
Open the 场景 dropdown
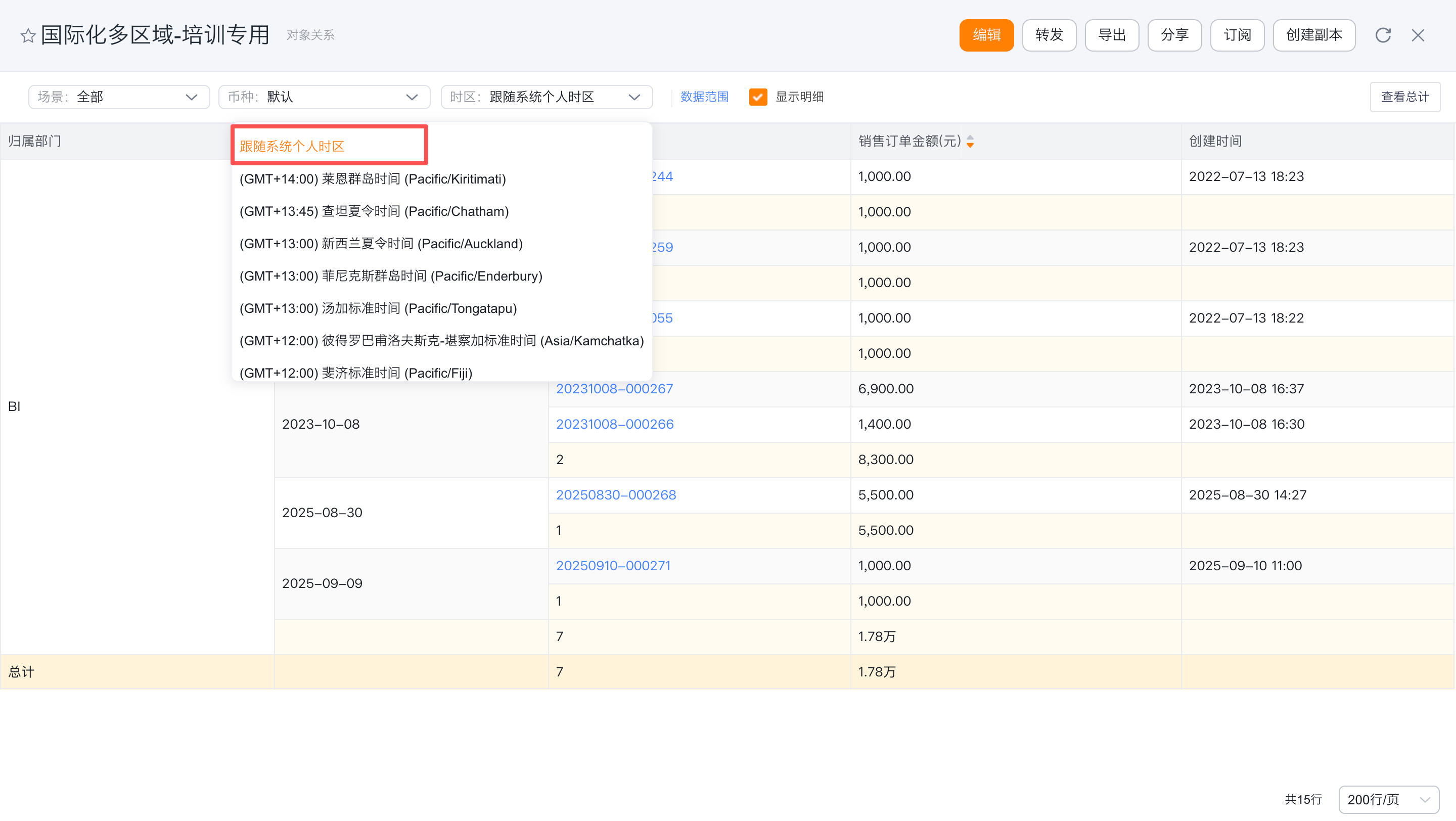tap(119, 97)
